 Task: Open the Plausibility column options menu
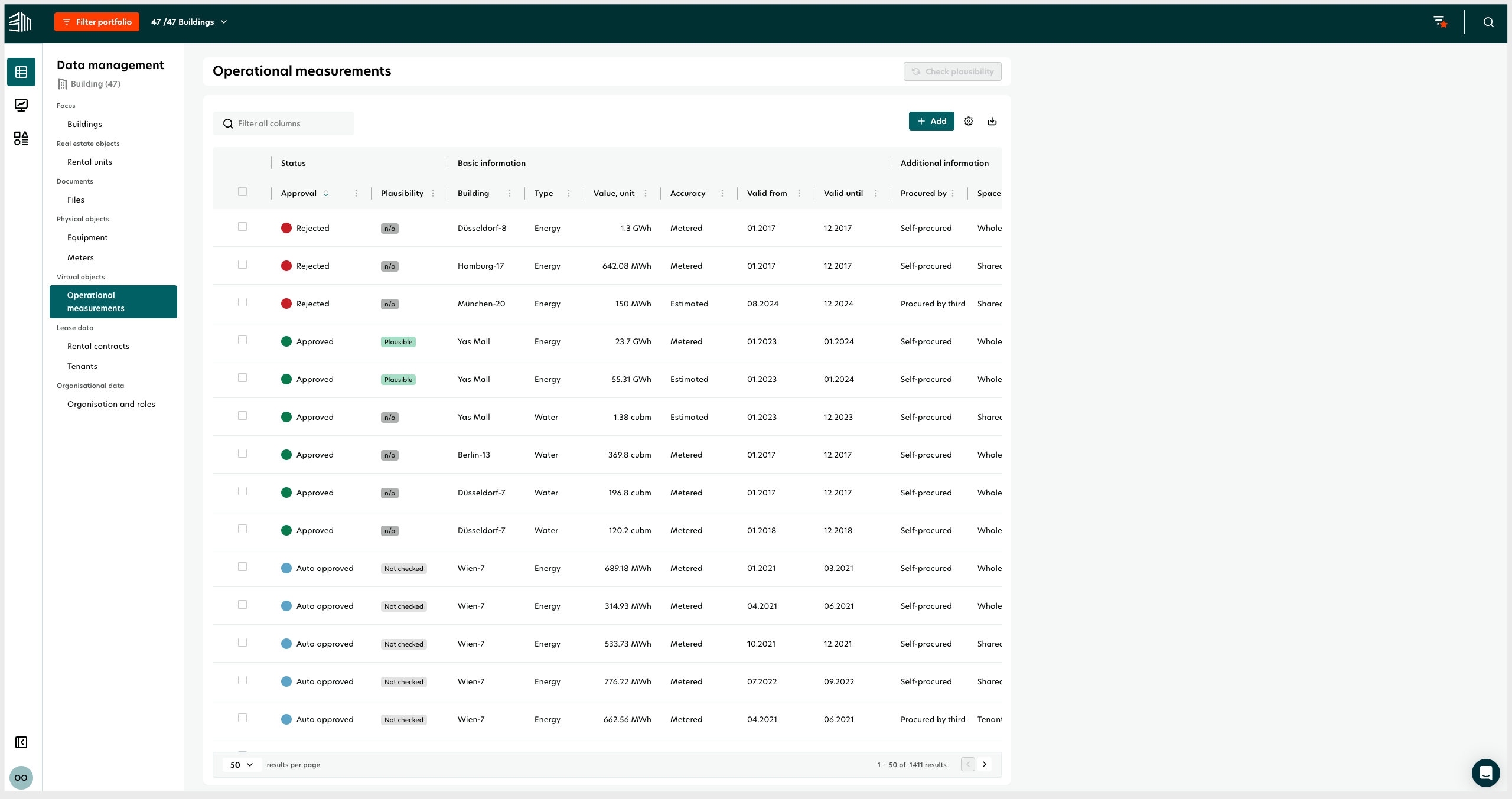433,193
